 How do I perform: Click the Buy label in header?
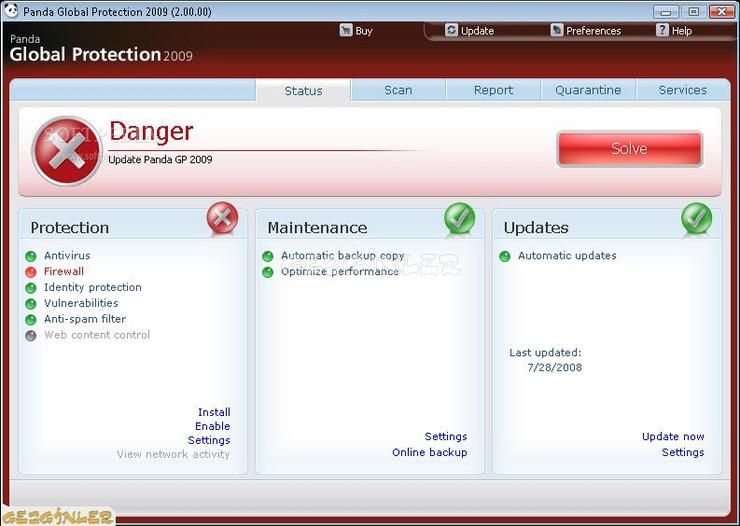(x=364, y=31)
